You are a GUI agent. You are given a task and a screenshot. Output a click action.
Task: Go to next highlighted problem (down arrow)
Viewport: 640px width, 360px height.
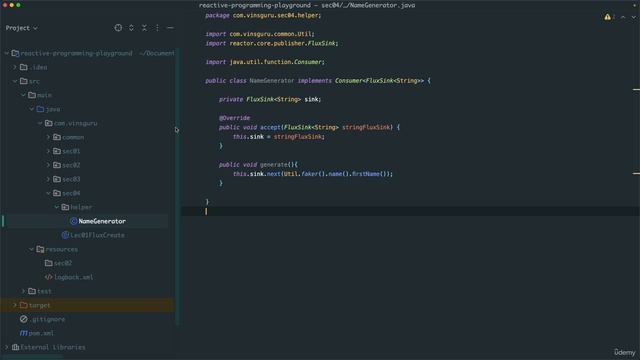[633, 17]
